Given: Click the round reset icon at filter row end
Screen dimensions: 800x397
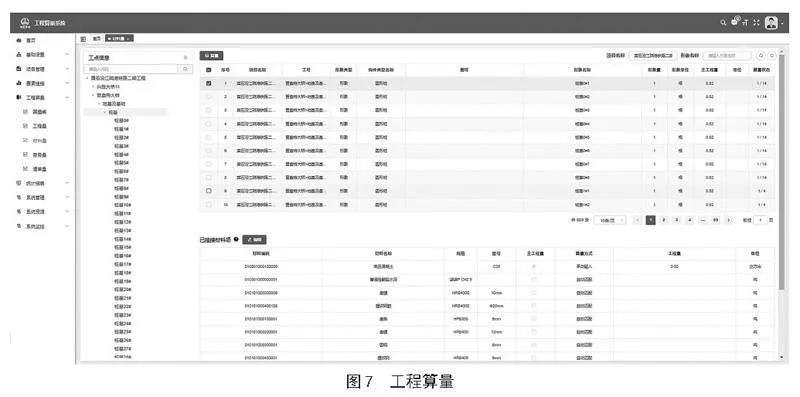Looking at the screenshot, I should [771, 56].
